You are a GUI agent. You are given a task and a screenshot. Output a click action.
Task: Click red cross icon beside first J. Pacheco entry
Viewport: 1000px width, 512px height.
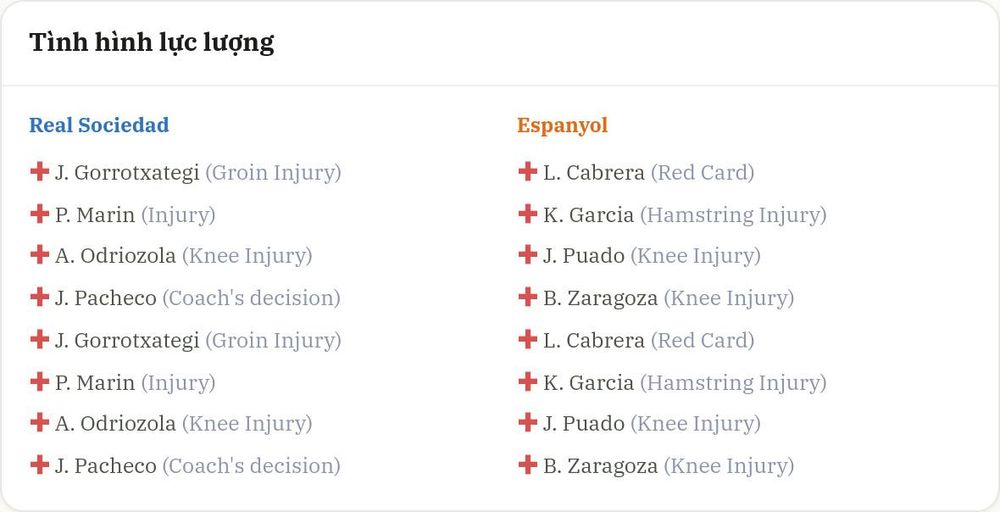[x=40, y=296]
